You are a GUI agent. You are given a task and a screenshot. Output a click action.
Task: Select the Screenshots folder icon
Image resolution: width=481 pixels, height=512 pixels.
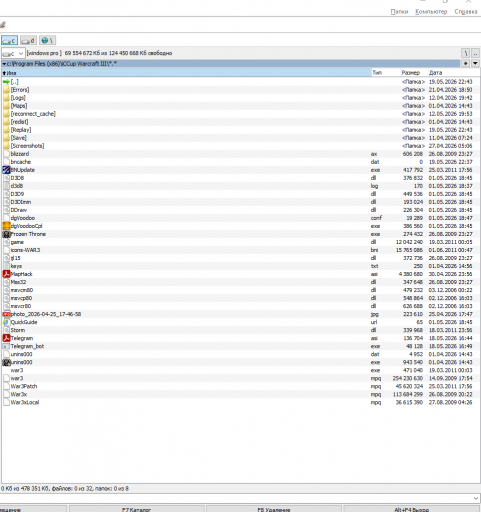pos(6,146)
